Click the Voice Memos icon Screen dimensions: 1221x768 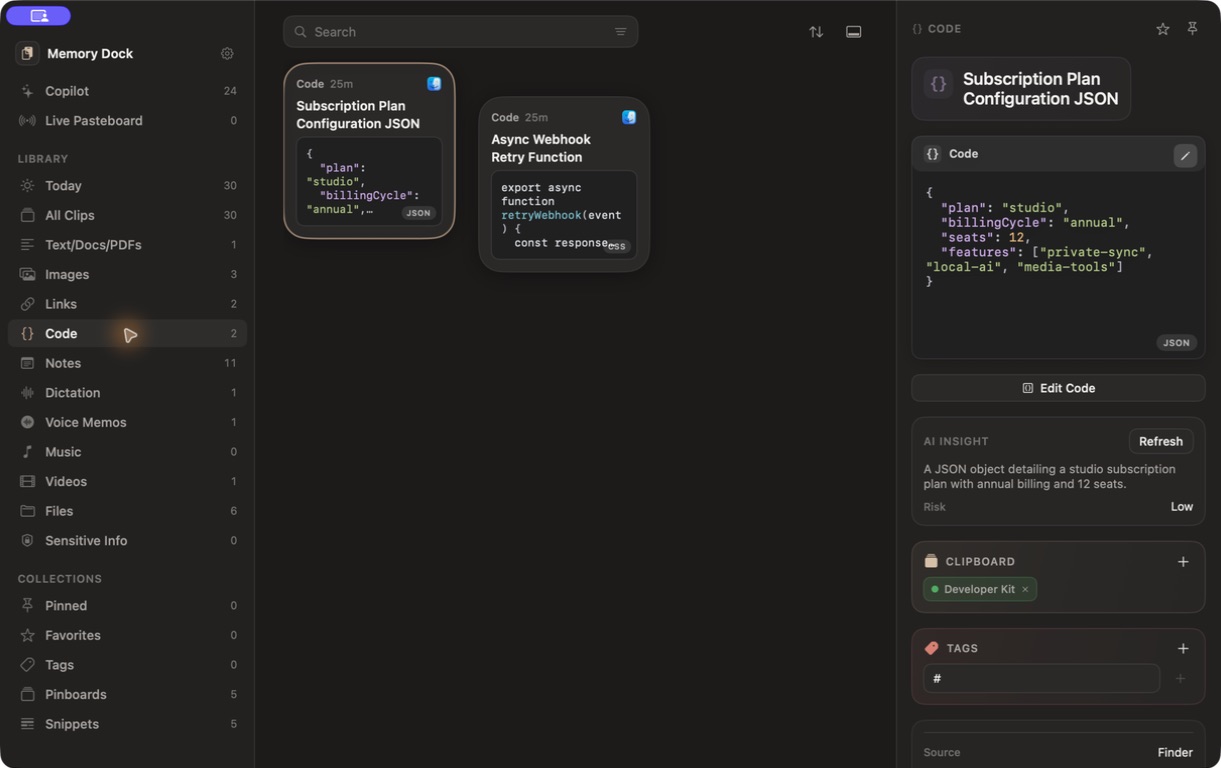coord(27,422)
